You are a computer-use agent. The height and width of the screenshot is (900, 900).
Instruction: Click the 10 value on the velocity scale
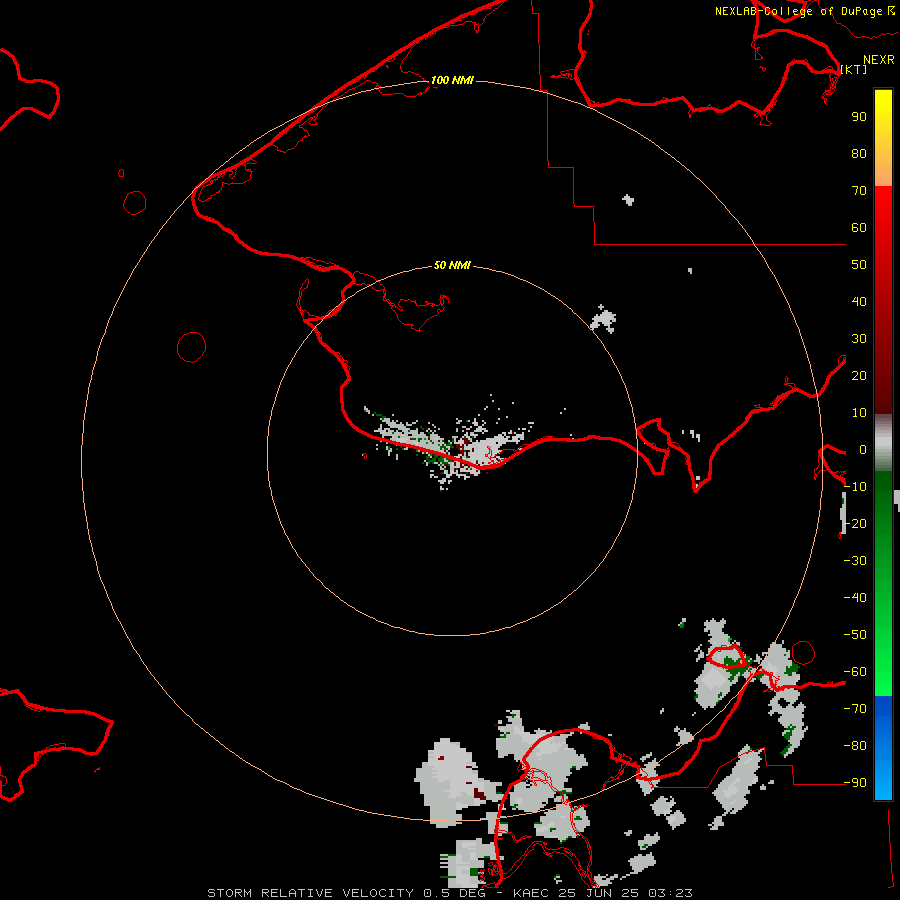(x=859, y=413)
